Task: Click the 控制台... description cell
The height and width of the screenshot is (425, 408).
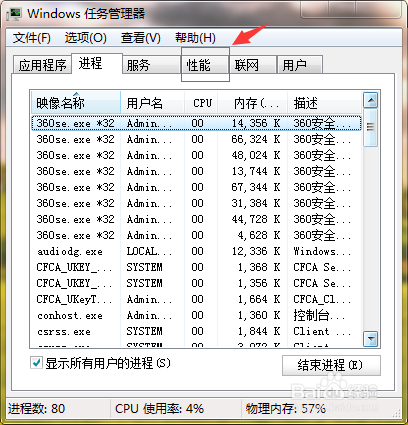Action: point(319,315)
